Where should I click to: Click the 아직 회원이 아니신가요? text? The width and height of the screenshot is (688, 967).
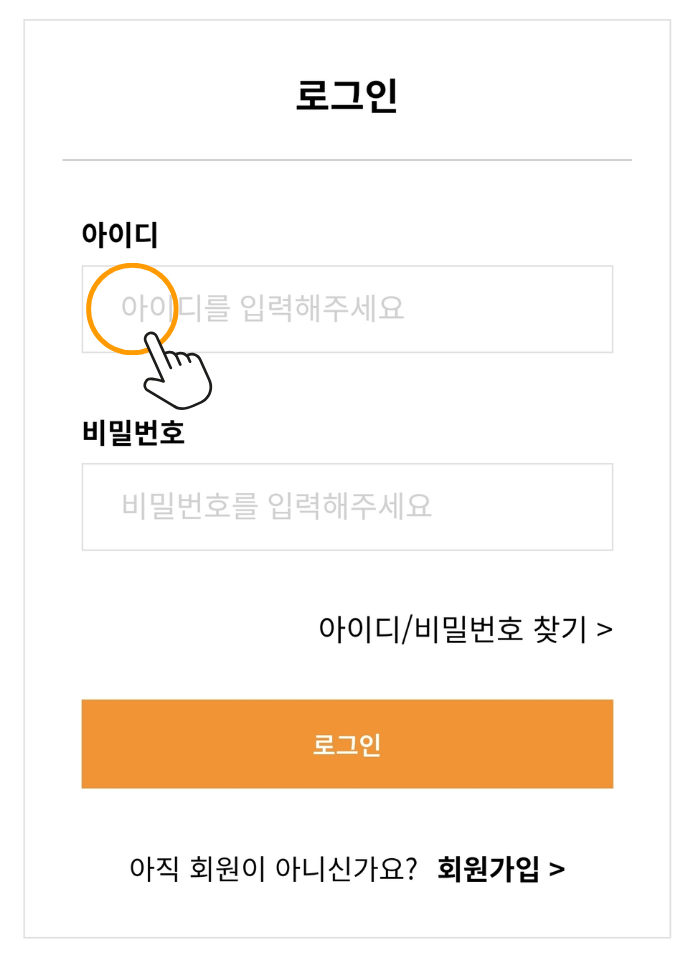273,869
